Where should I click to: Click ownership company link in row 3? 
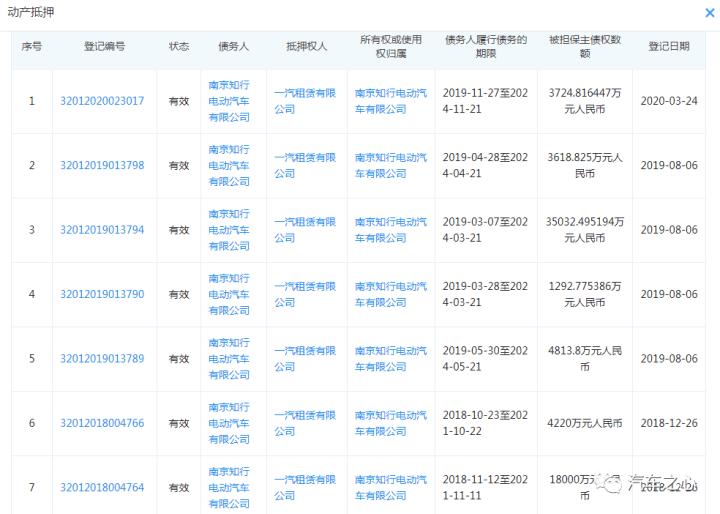tap(391, 230)
